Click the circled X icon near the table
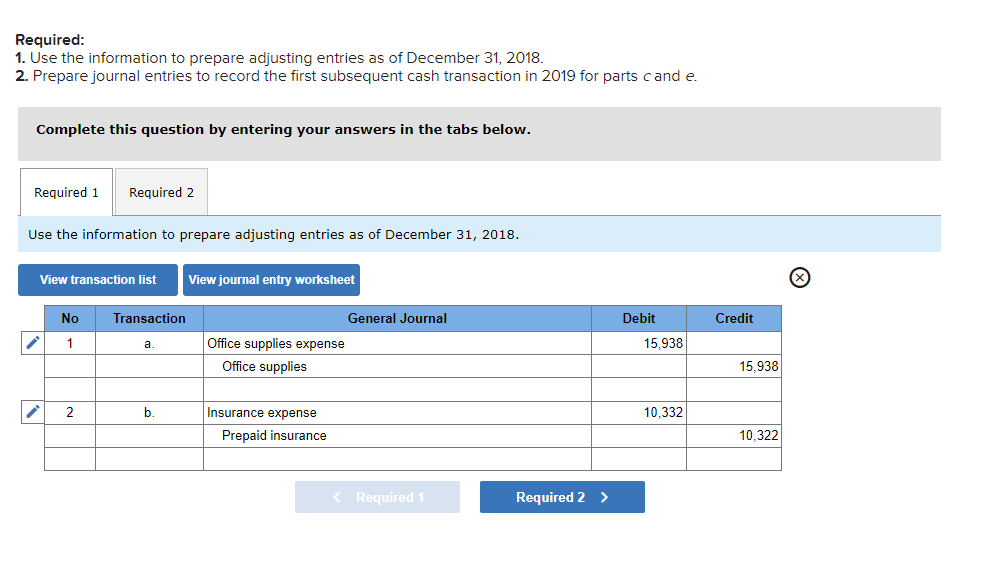This screenshot has width=982, height=579. (799, 278)
